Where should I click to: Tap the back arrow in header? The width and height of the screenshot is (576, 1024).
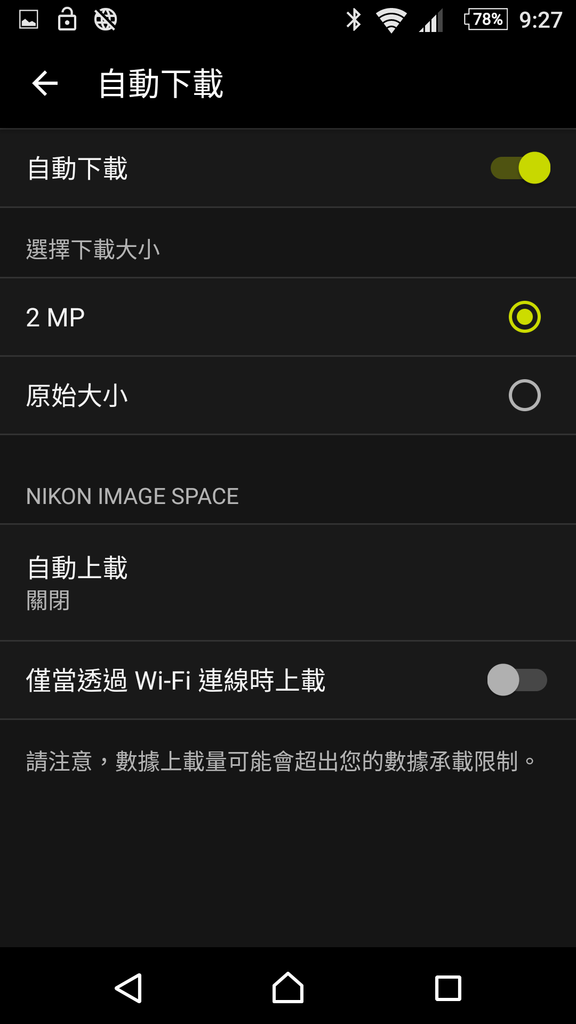coord(45,84)
